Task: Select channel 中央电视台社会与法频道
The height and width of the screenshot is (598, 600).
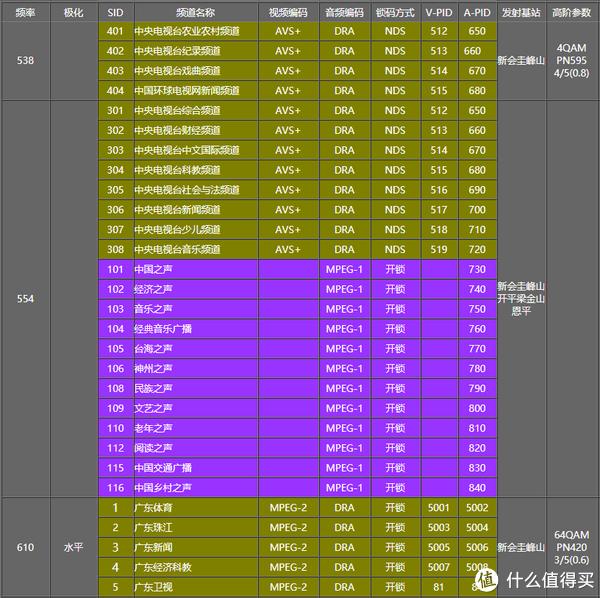Action: tap(187, 190)
